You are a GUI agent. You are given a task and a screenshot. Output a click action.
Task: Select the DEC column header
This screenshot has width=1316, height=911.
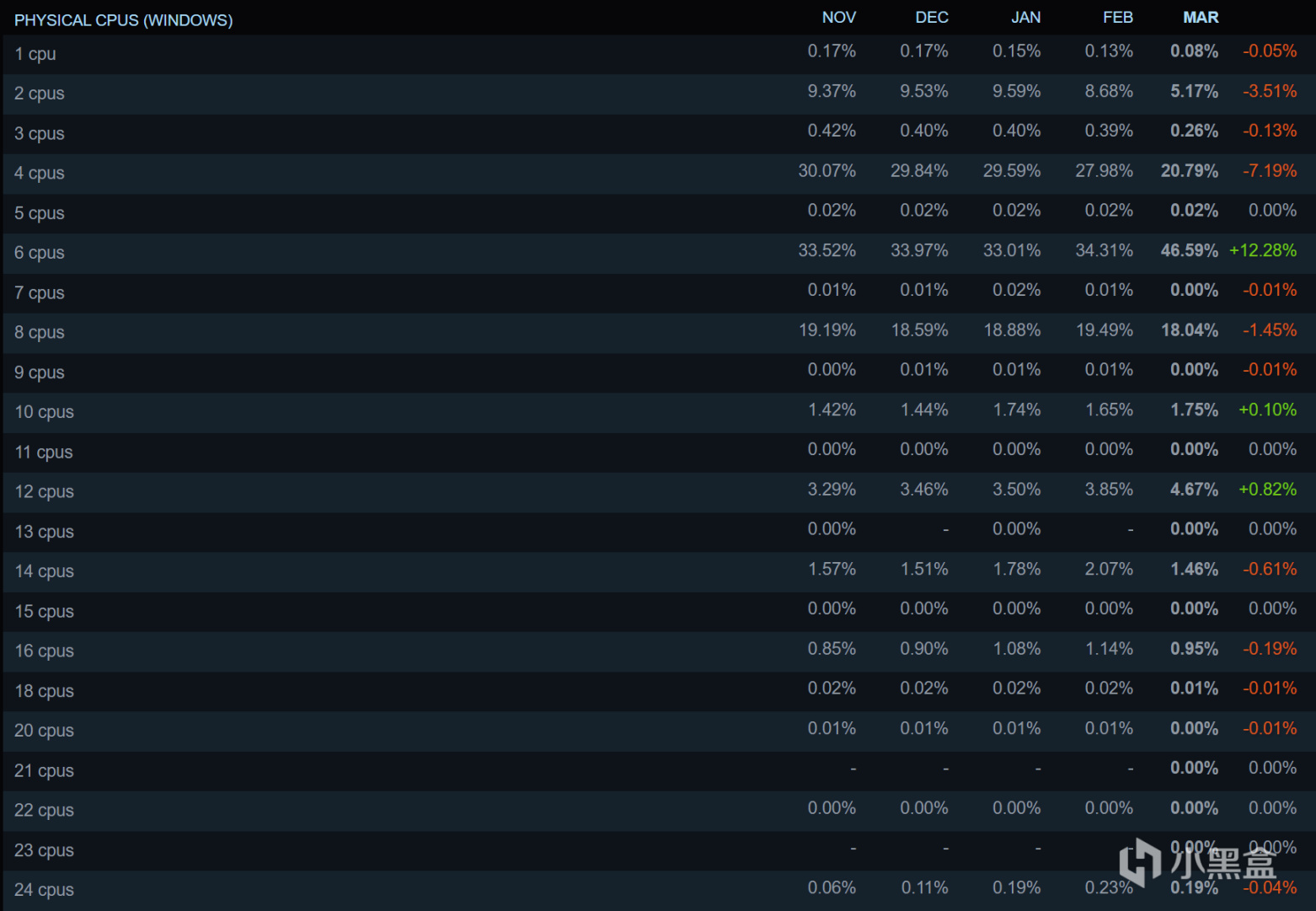point(931,18)
